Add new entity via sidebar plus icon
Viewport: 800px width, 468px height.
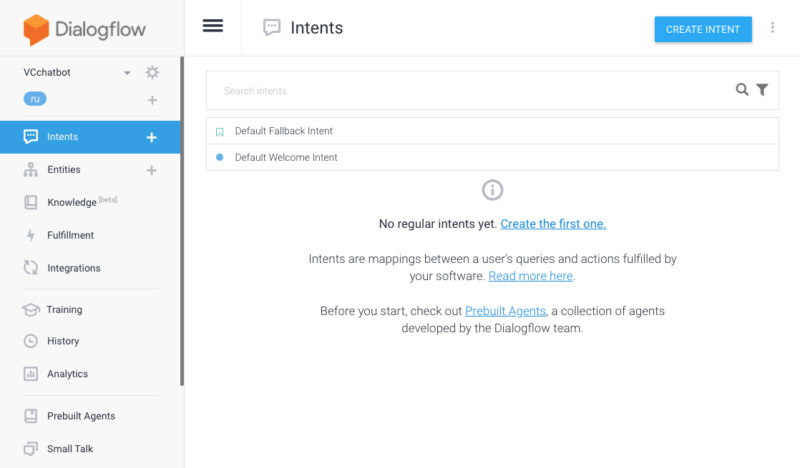point(152,170)
